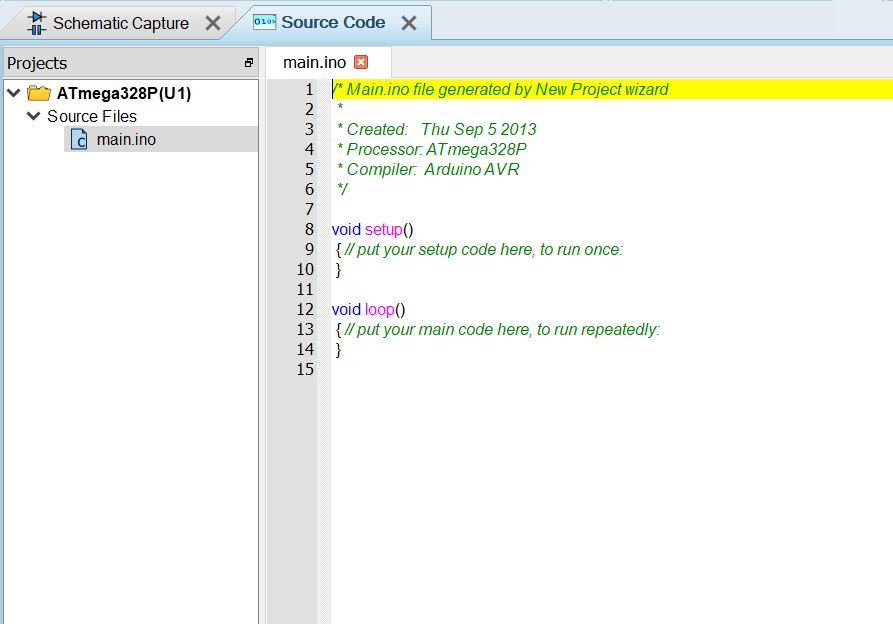Close the Source Code tab

408,23
